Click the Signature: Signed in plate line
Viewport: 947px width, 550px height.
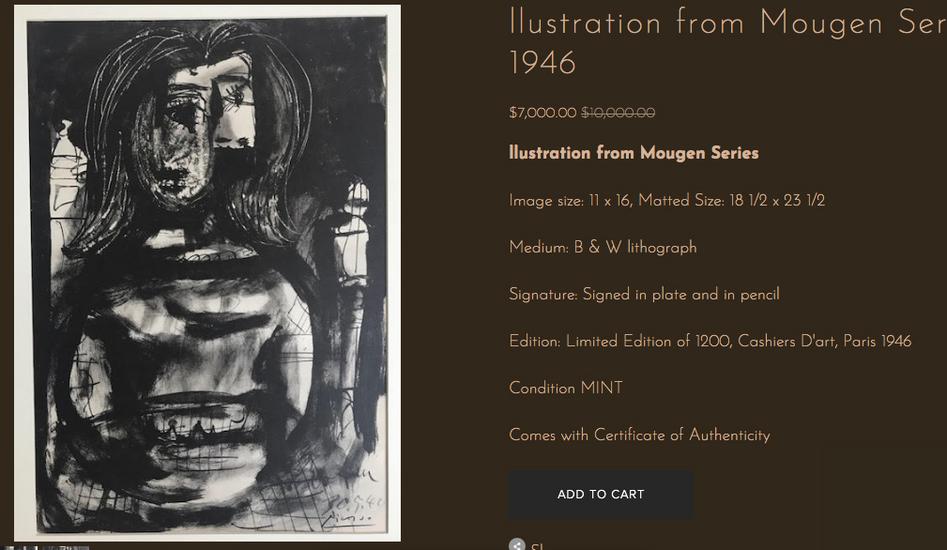click(644, 295)
